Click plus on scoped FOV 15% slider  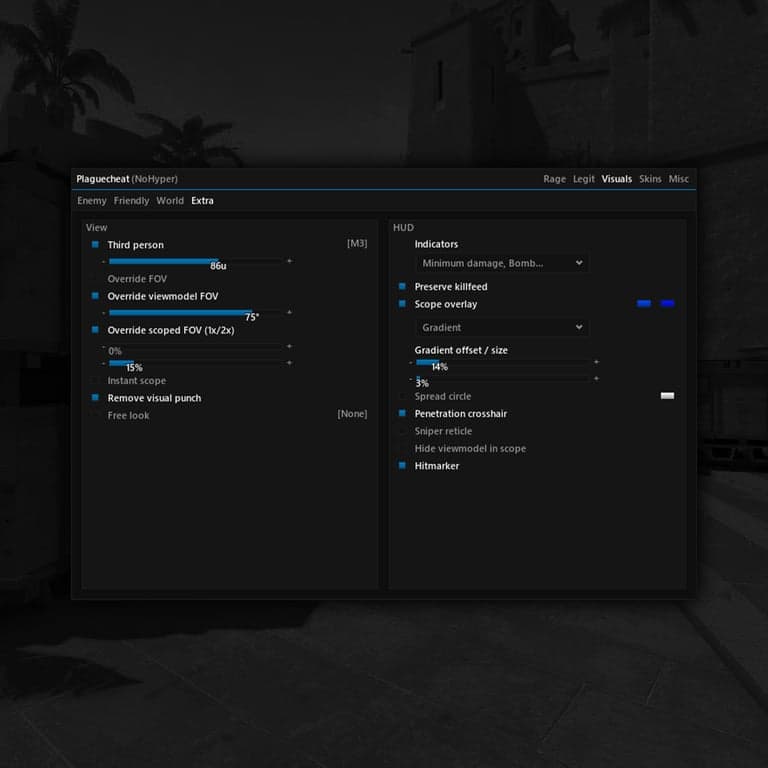(289, 363)
